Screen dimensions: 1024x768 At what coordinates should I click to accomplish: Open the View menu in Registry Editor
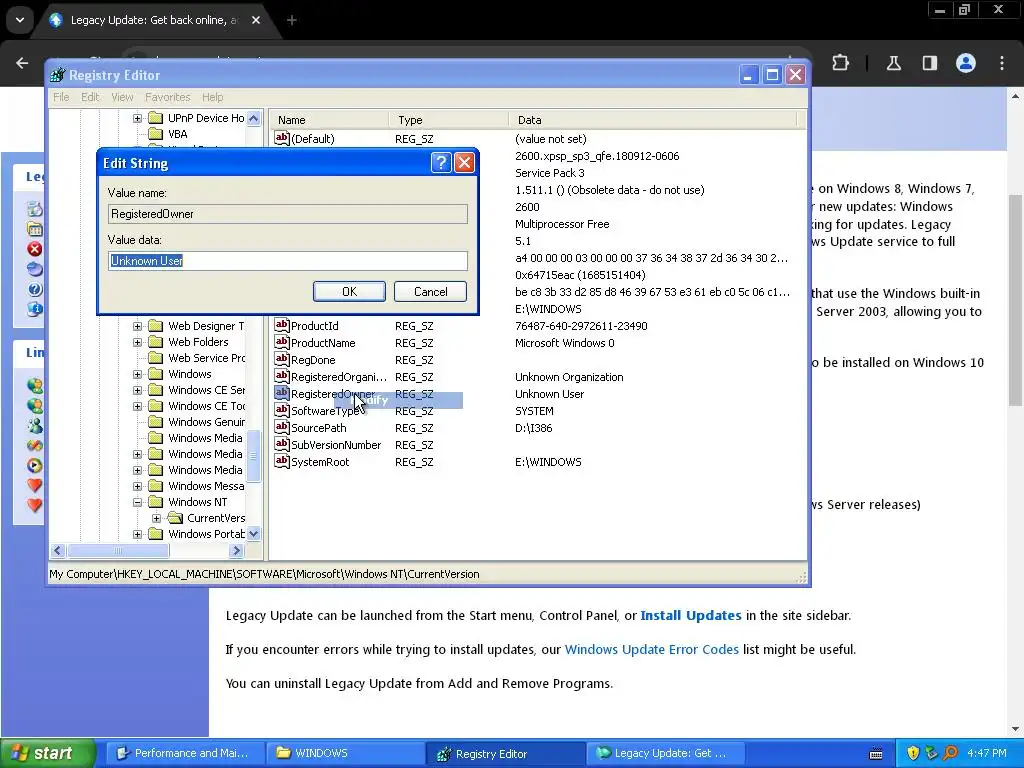pos(122,97)
